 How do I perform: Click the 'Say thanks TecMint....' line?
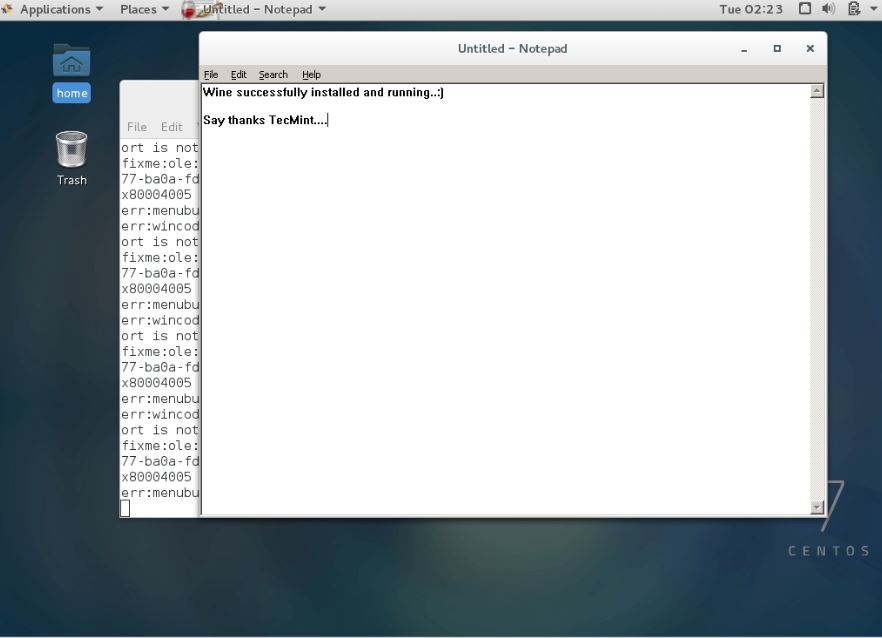pos(265,120)
